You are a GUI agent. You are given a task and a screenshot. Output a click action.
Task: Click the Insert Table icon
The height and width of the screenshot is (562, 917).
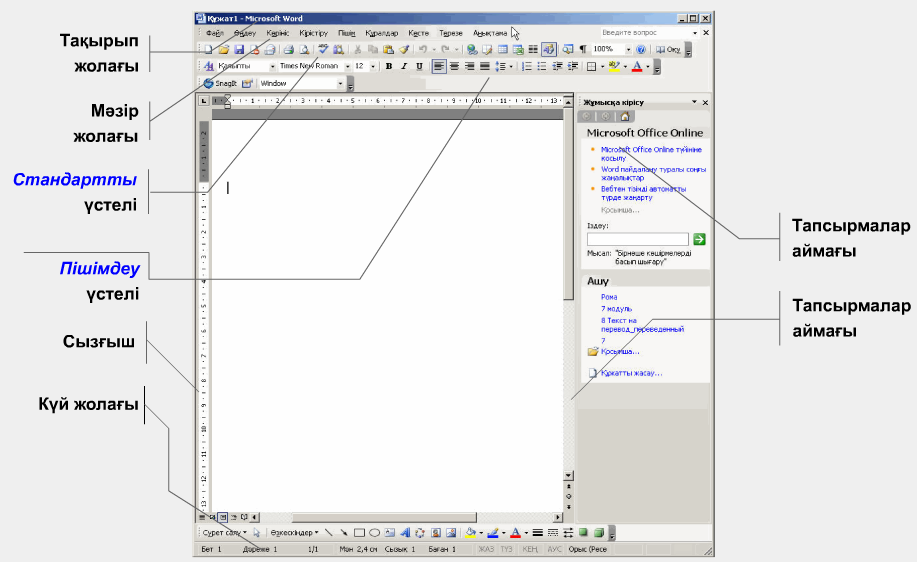point(502,49)
